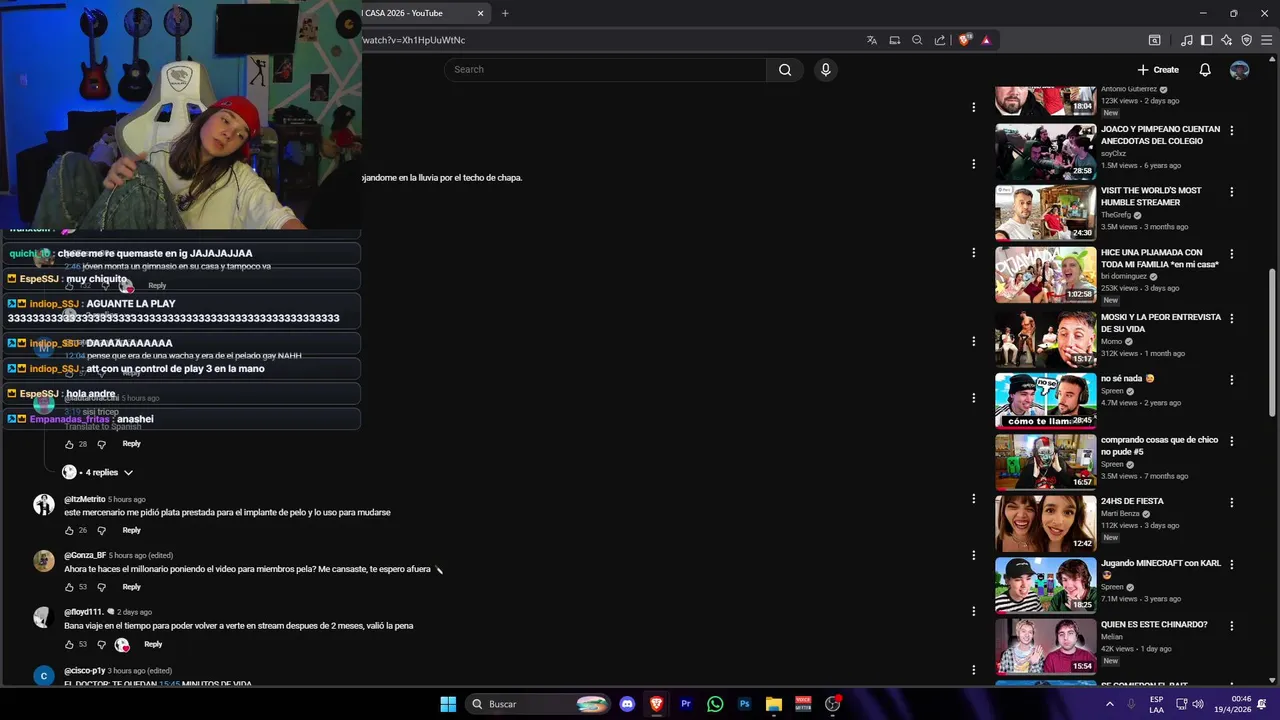Click the Create button on YouTube
Image resolution: width=1280 pixels, height=720 pixels.
(1158, 70)
